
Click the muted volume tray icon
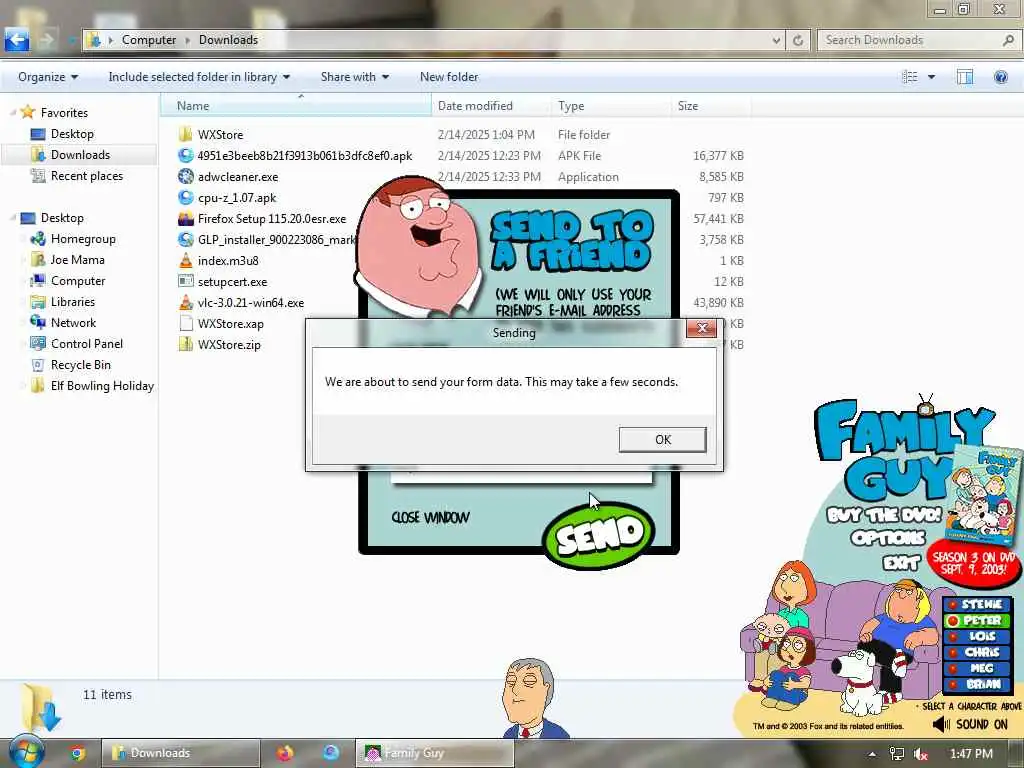click(x=921, y=754)
